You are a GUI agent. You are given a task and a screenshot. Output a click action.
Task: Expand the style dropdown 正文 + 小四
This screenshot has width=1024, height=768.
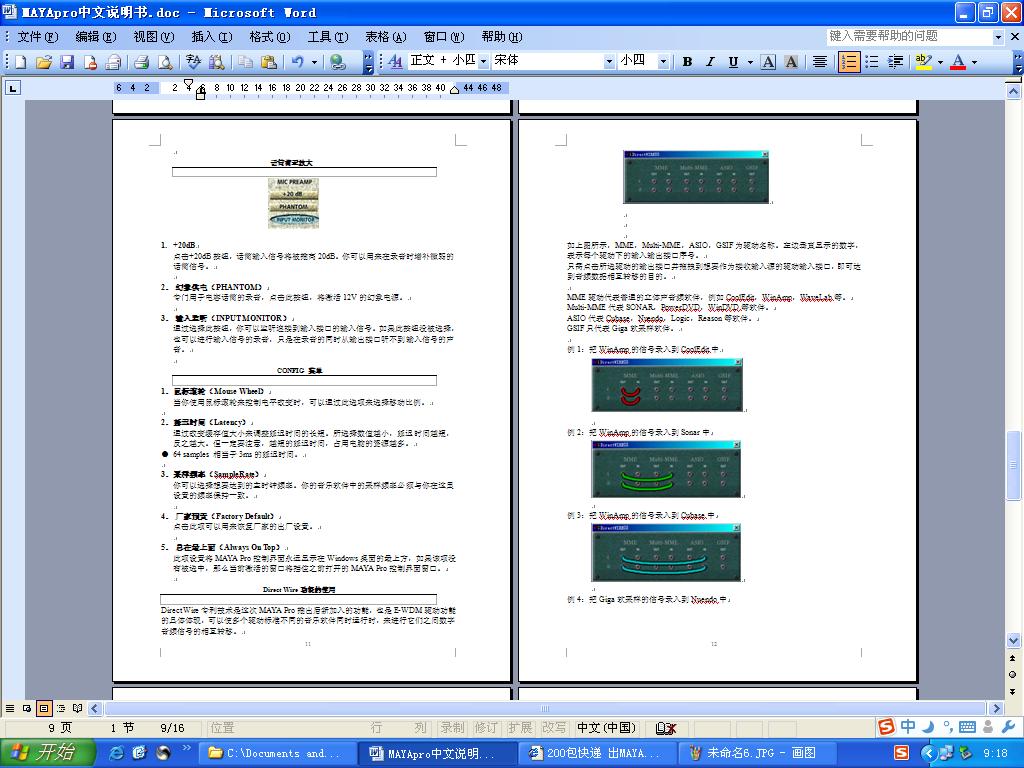(484, 61)
